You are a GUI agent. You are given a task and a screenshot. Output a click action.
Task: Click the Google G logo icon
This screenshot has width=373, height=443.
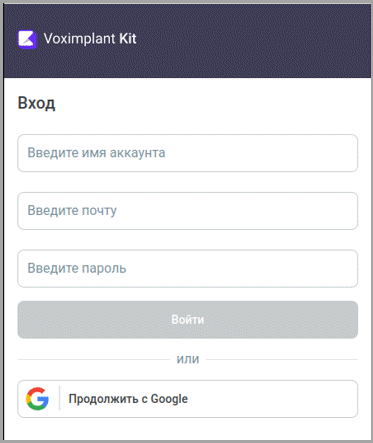click(x=37, y=399)
